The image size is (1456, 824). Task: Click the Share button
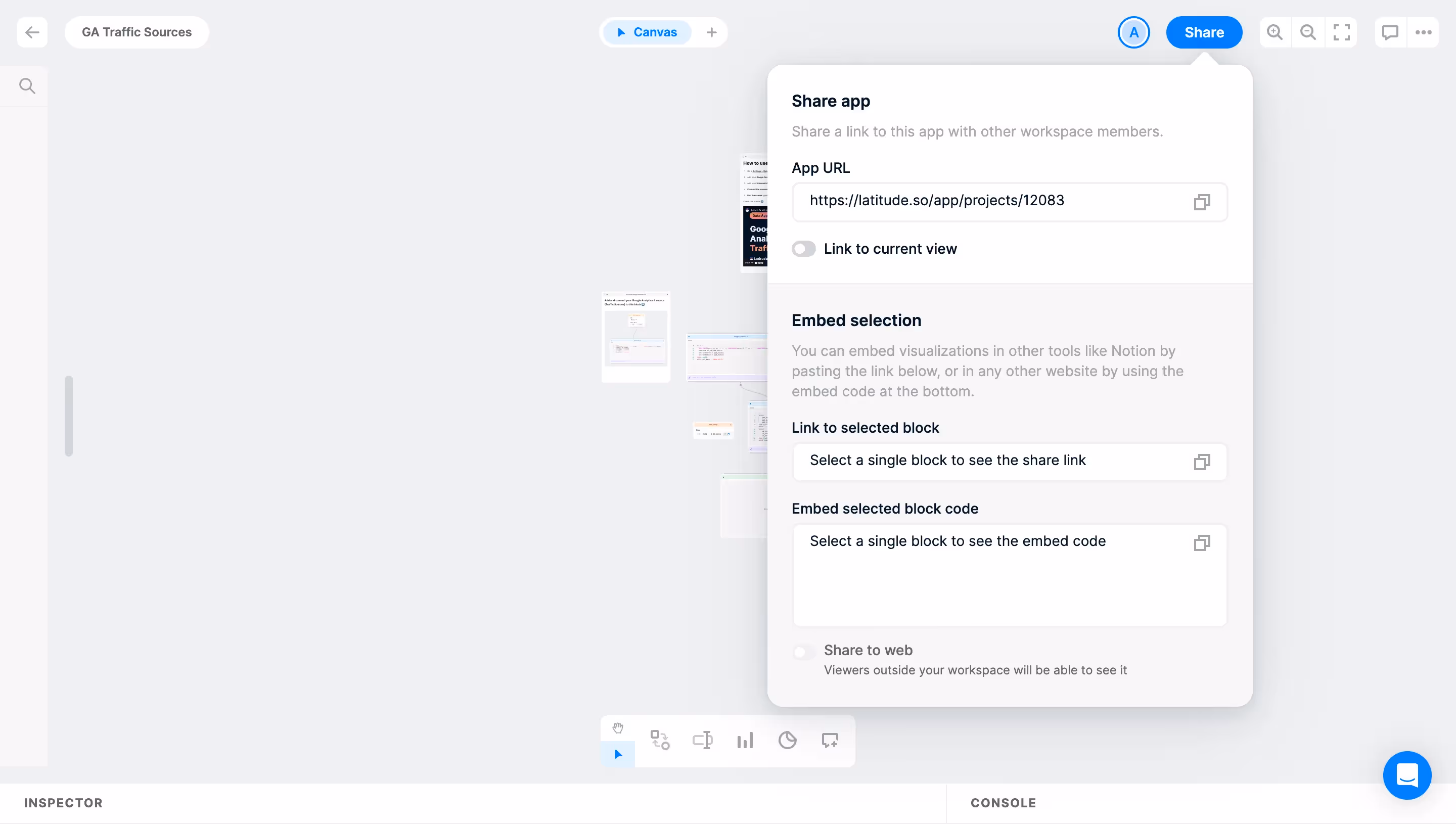[1204, 32]
